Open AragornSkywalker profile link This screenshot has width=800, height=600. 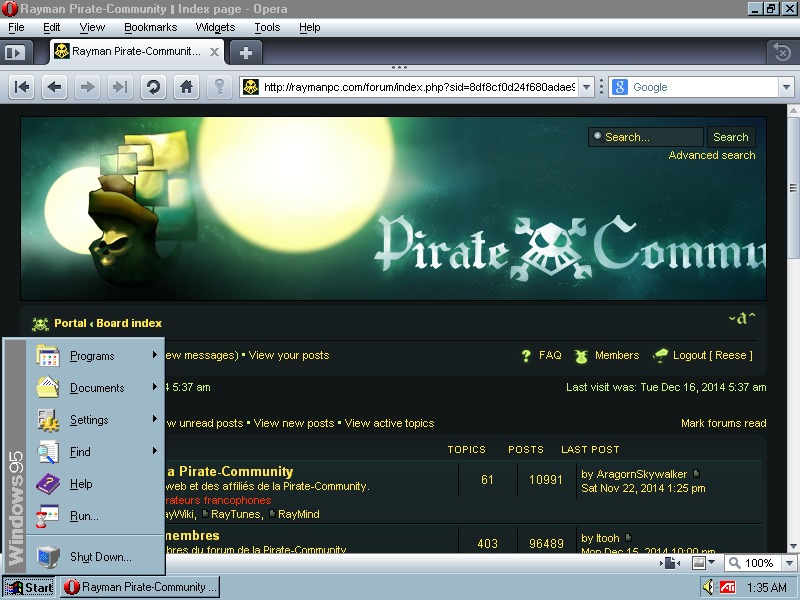(x=641, y=474)
